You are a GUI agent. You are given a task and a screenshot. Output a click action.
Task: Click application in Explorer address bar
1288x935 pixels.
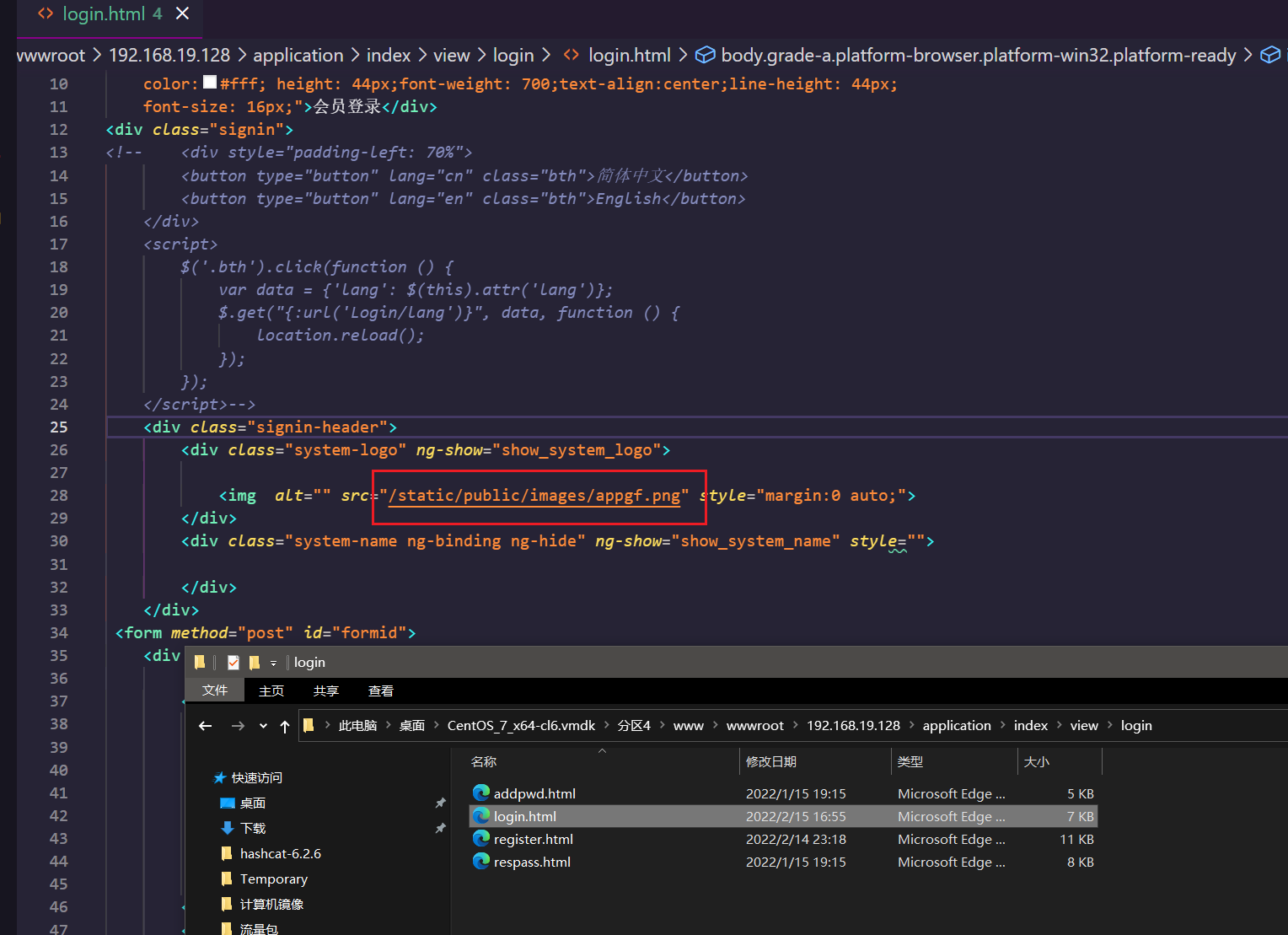click(x=957, y=726)
